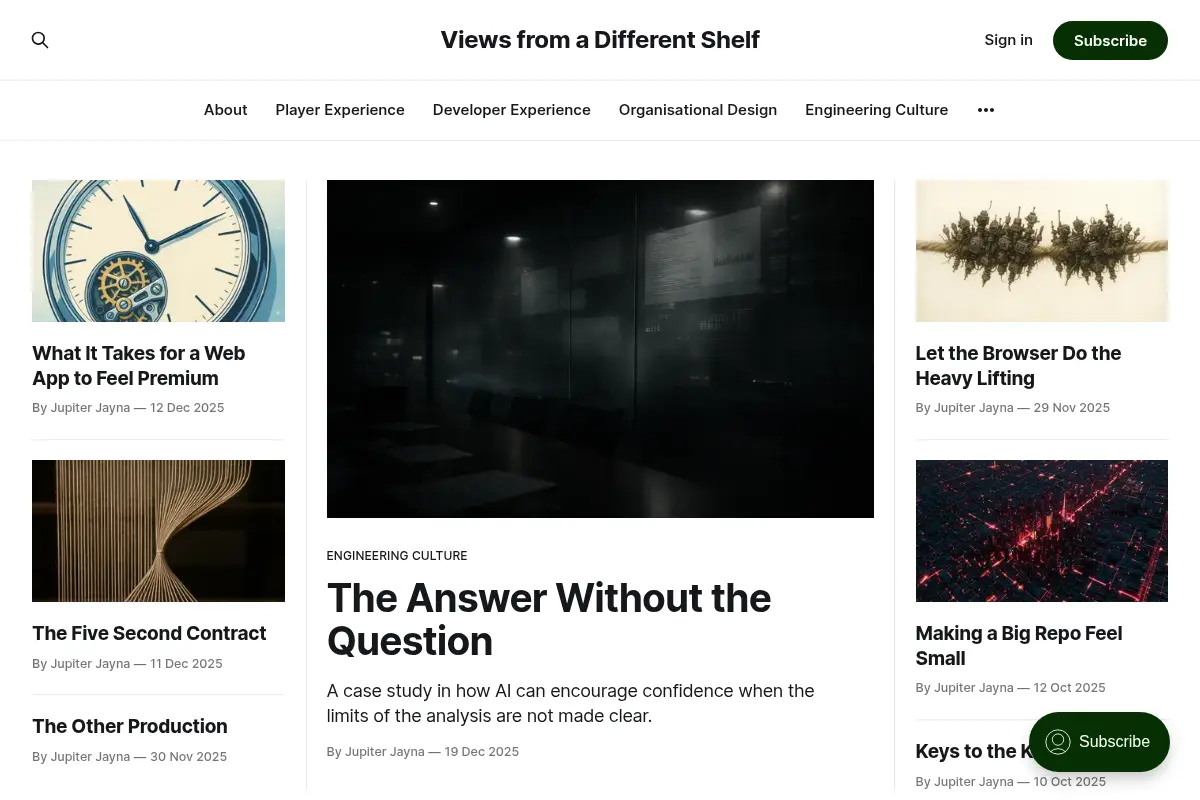Navigate to Engineering Culture in nav bar
Viewport: 1200px width, 800px height.
click(877, 110)
